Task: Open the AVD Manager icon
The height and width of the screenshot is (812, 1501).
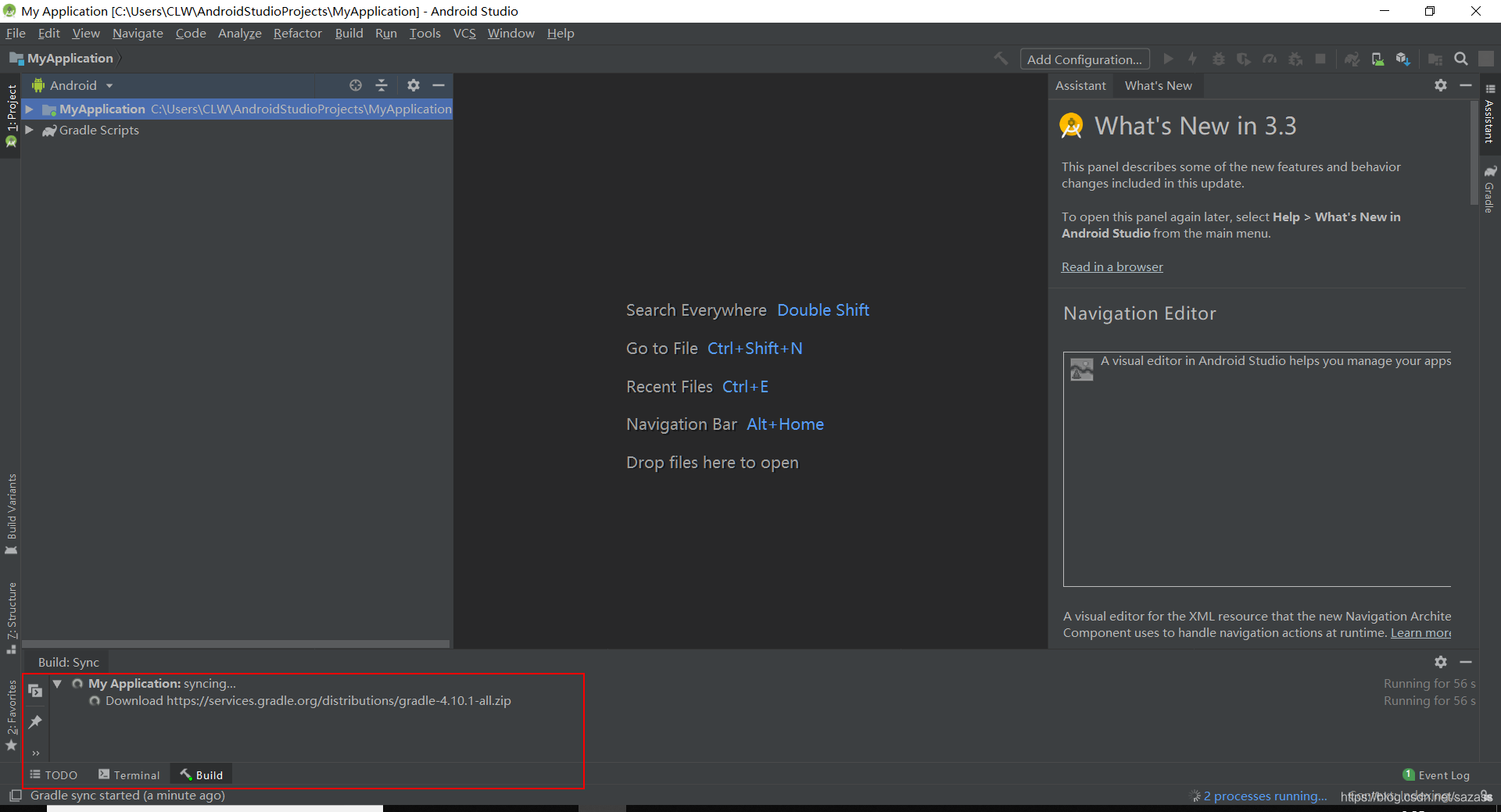Action: pyautogui.click(x=1377, y=59)
